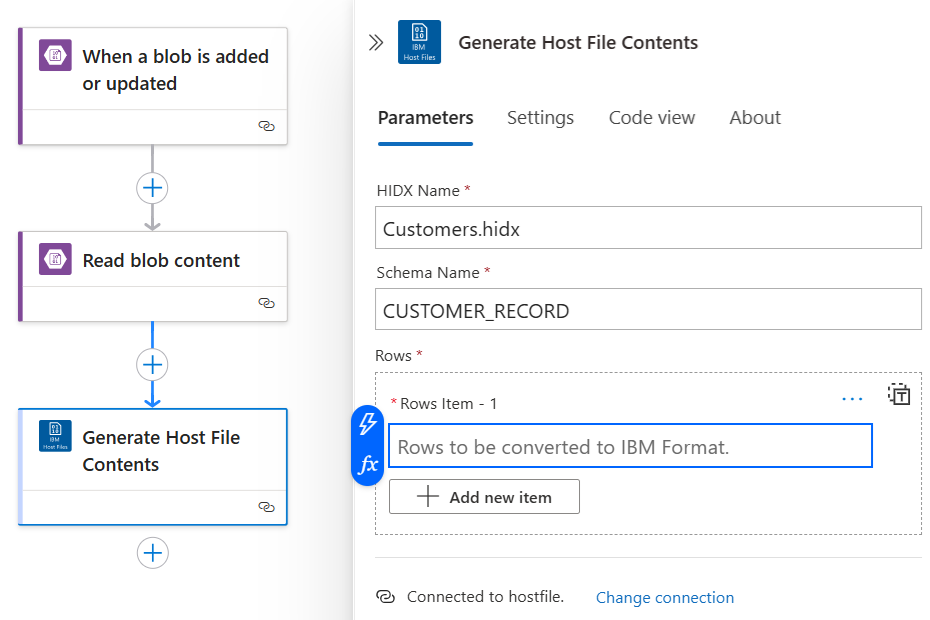930x620 pixels.
Task: Click the IBM Host Files icon in panel header
Action: (x=419, y=43)
